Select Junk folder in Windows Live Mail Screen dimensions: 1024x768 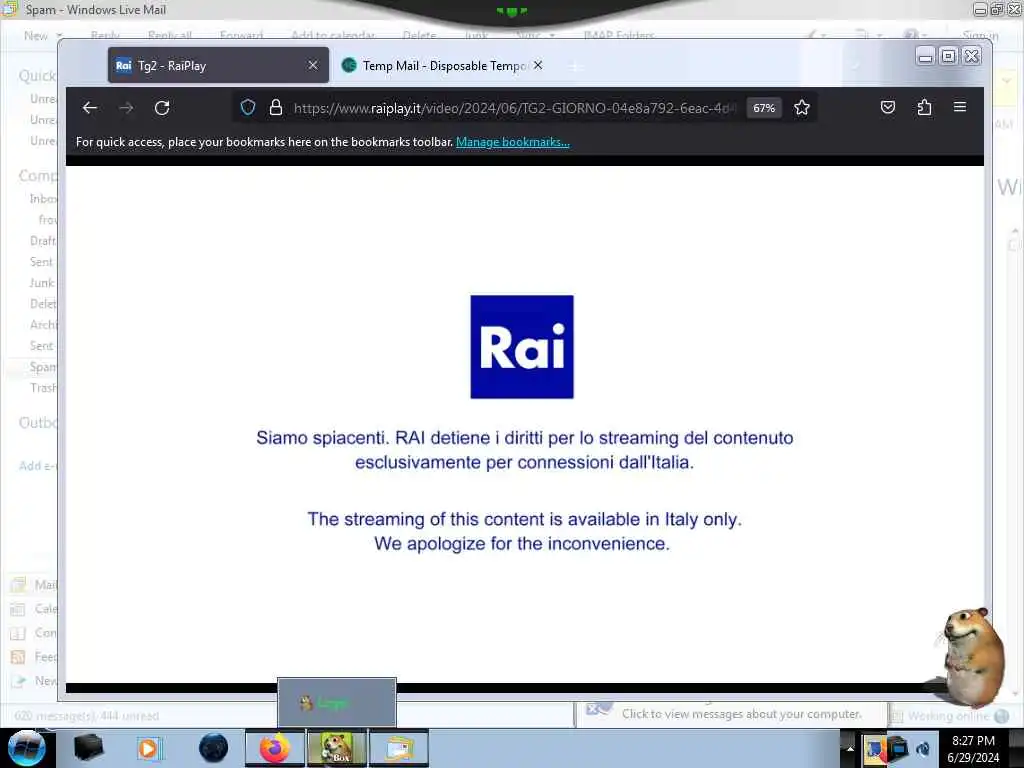(42, 283)
